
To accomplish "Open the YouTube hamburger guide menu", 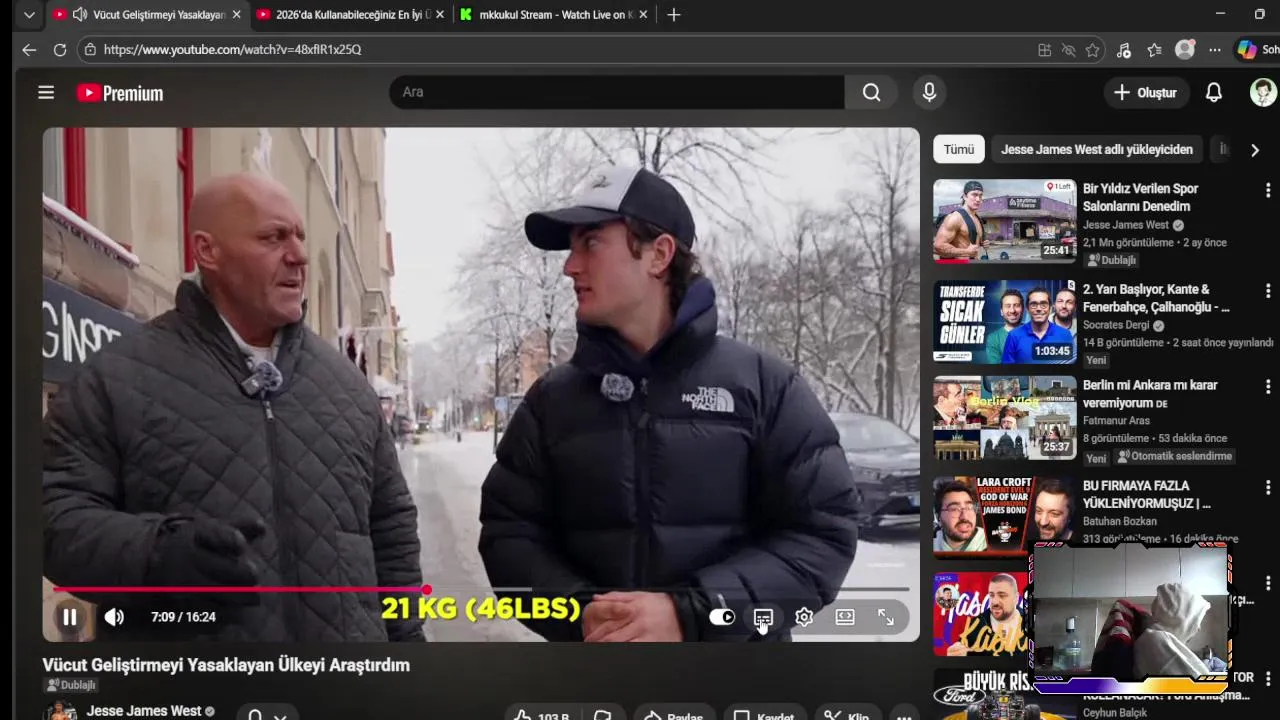I will [x=46, y=93].
